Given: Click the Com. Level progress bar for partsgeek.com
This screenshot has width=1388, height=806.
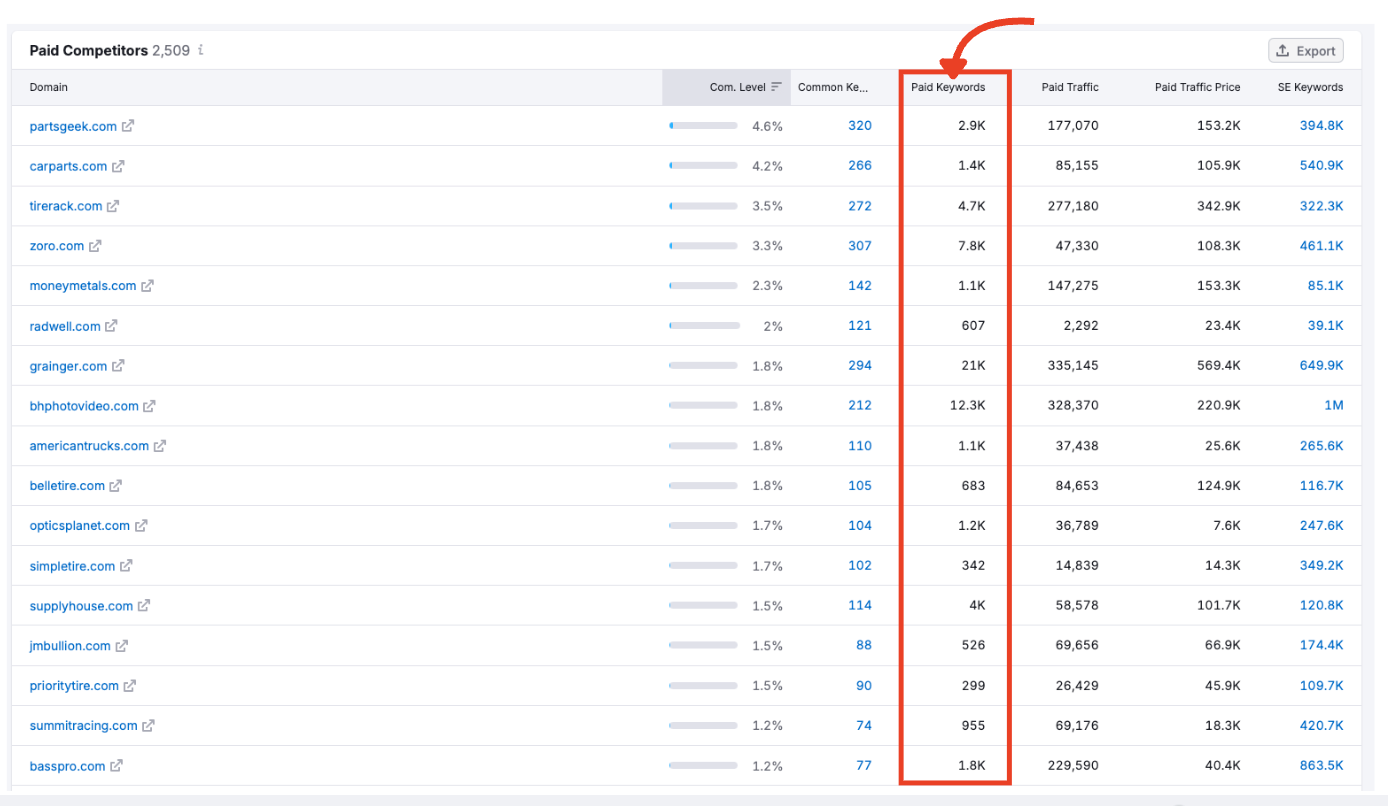Looking at the screenshot, I should click(703, 126).
